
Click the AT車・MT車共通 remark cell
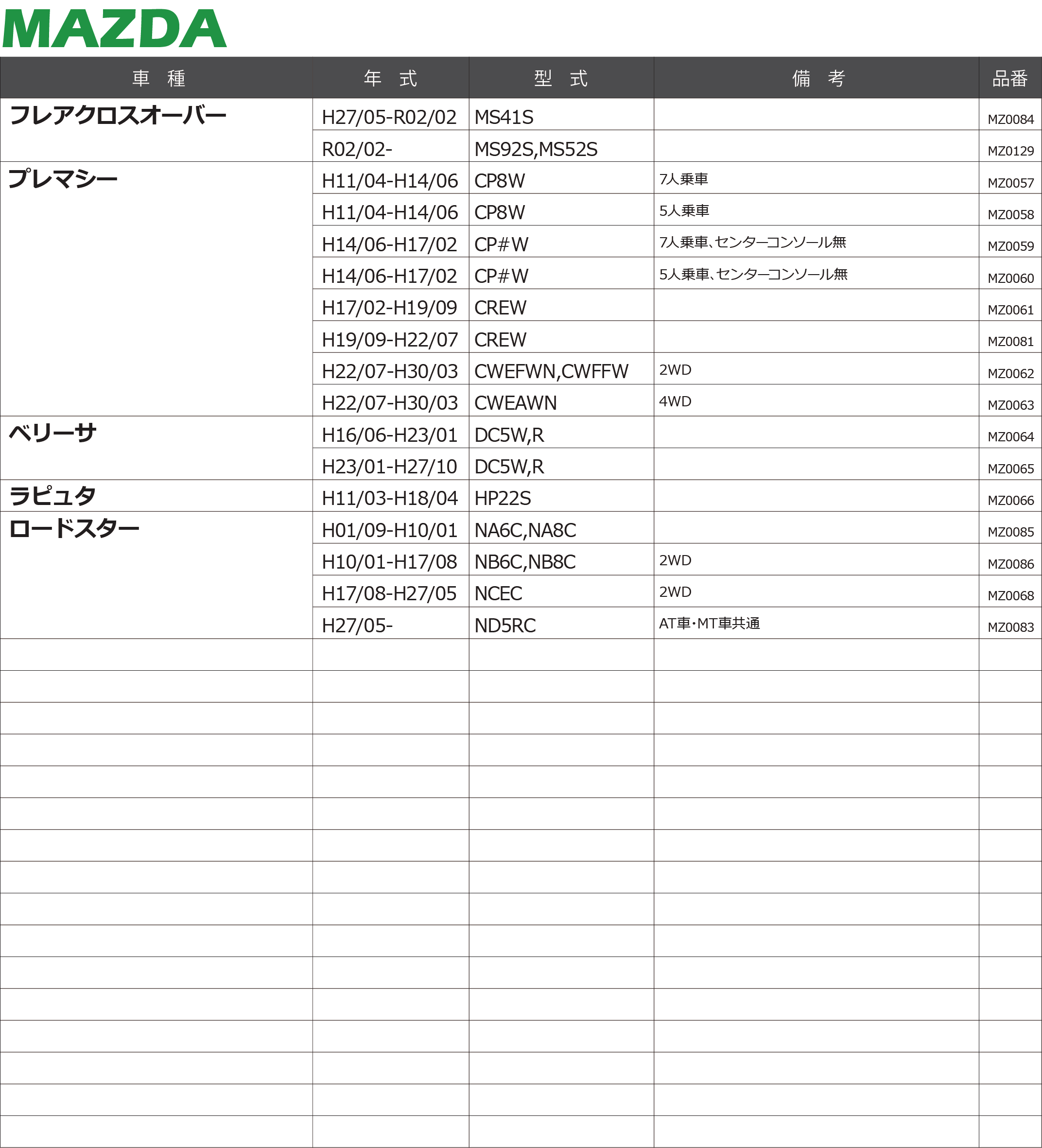coord(709,624)
